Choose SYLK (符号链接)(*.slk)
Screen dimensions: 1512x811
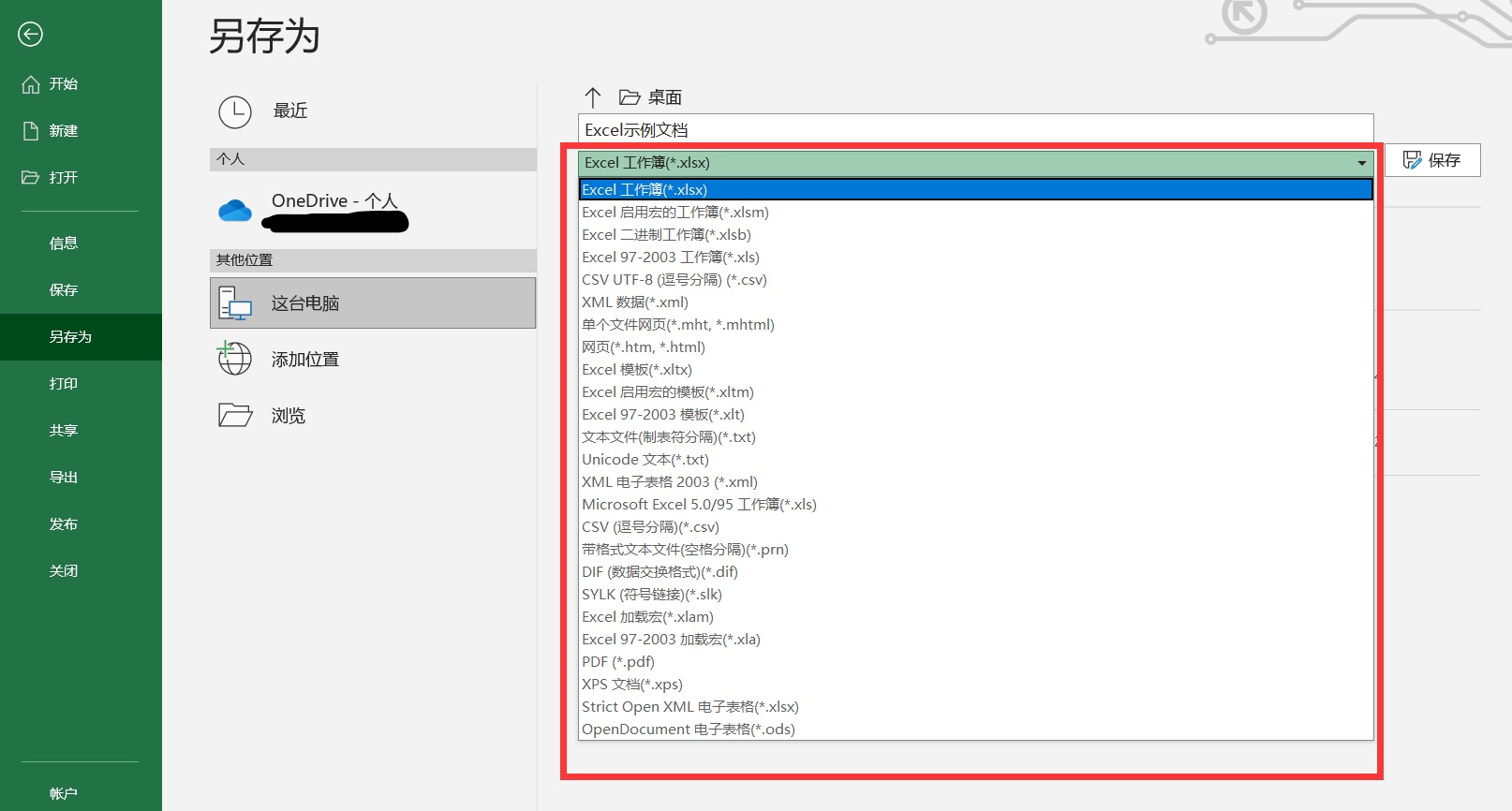click(x=975, y=595)
